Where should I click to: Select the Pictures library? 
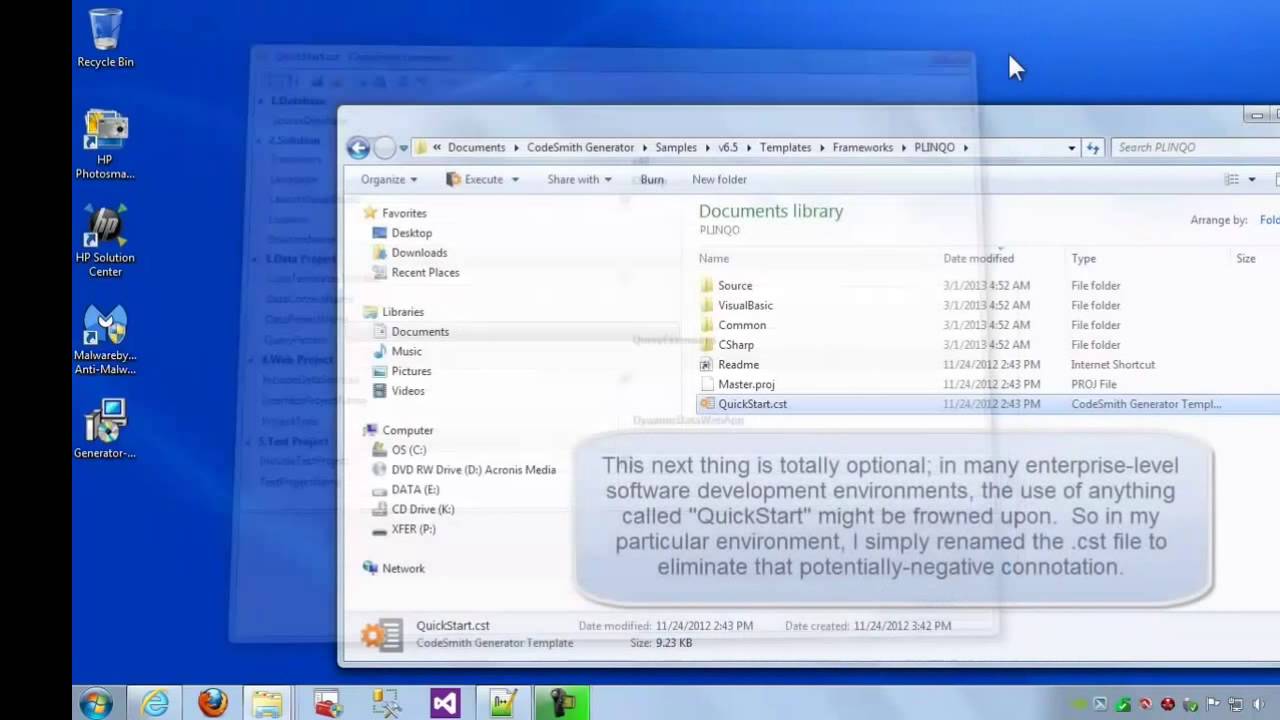pos(411,371)
